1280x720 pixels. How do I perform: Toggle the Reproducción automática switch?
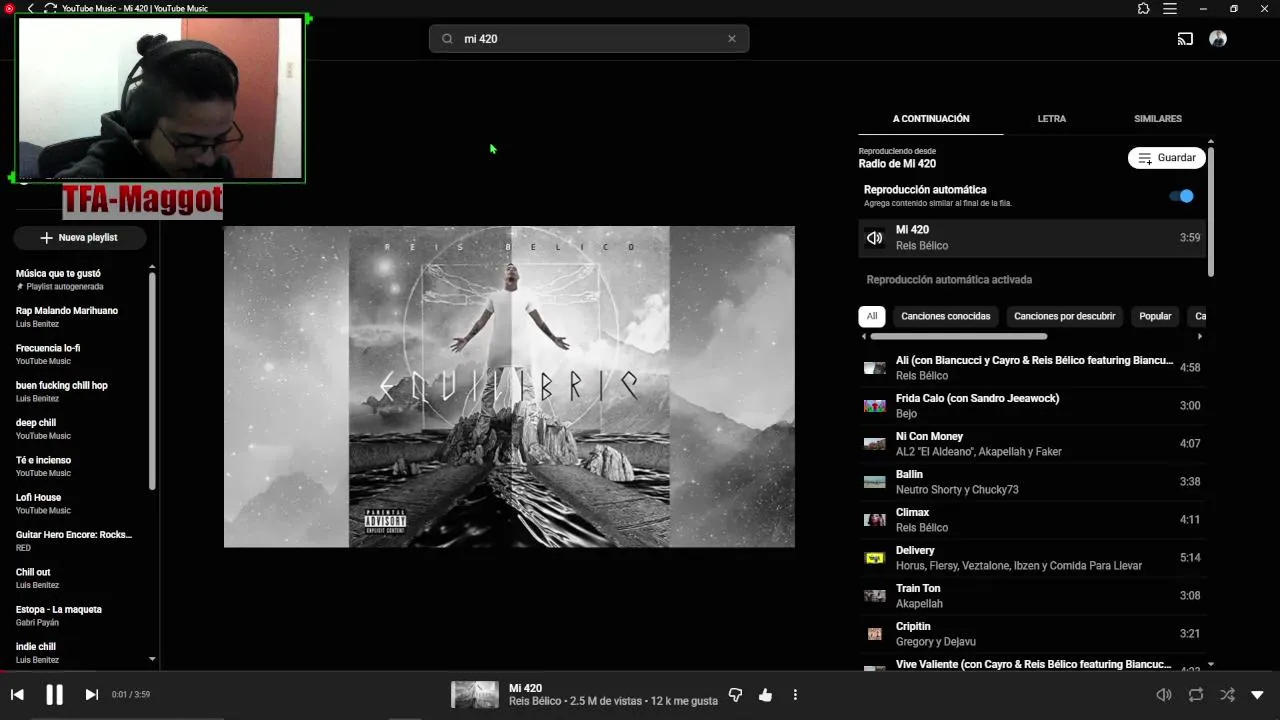[1182, 196]
